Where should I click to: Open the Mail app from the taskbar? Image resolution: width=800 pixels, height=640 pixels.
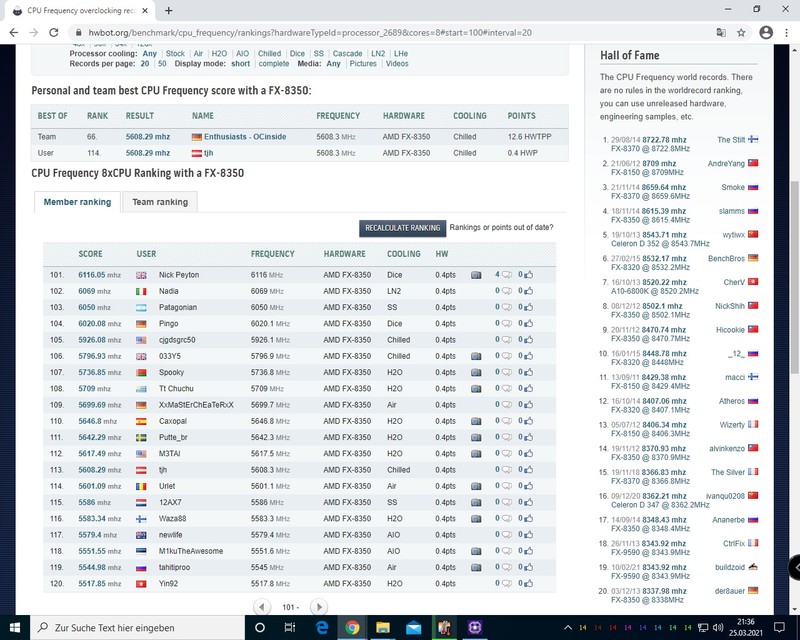click(413, 627)
